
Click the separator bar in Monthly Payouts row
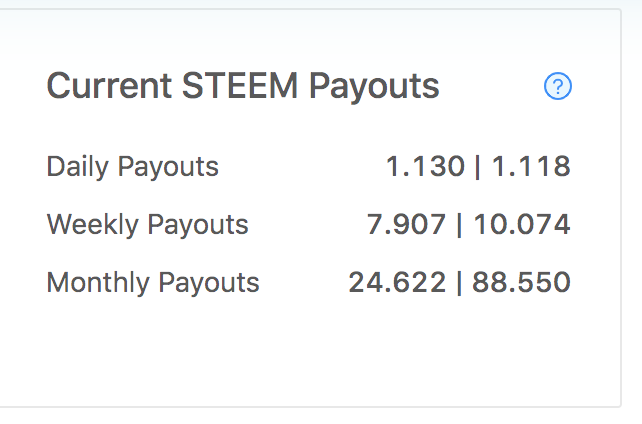(459, 283)
